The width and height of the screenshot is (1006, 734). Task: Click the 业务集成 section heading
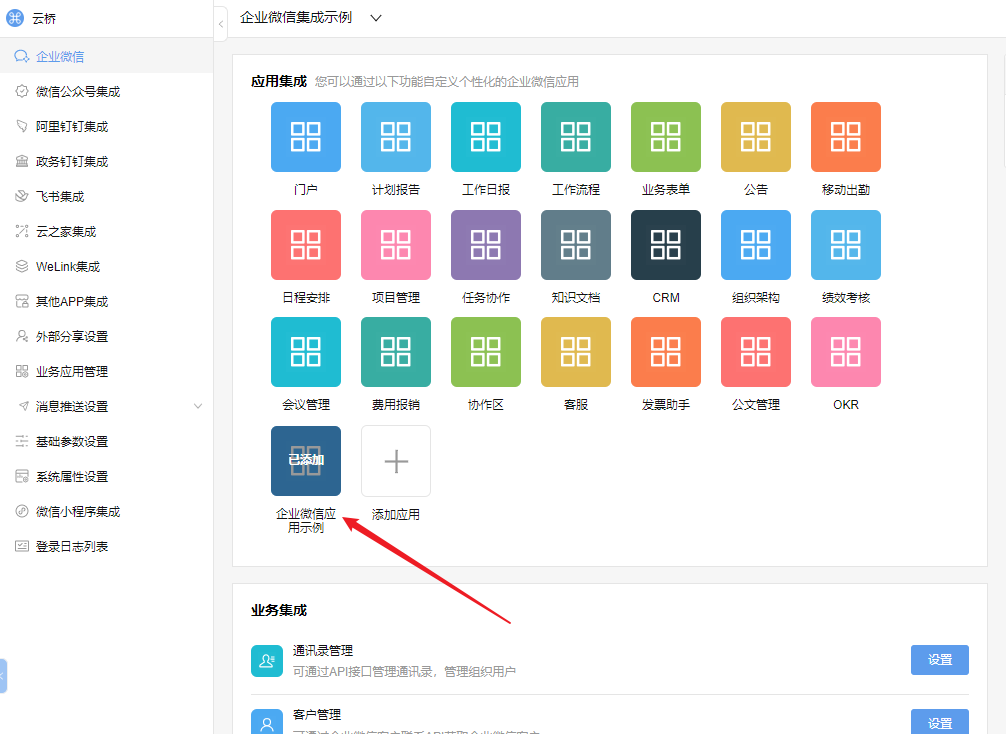click(x=279, y=610)
